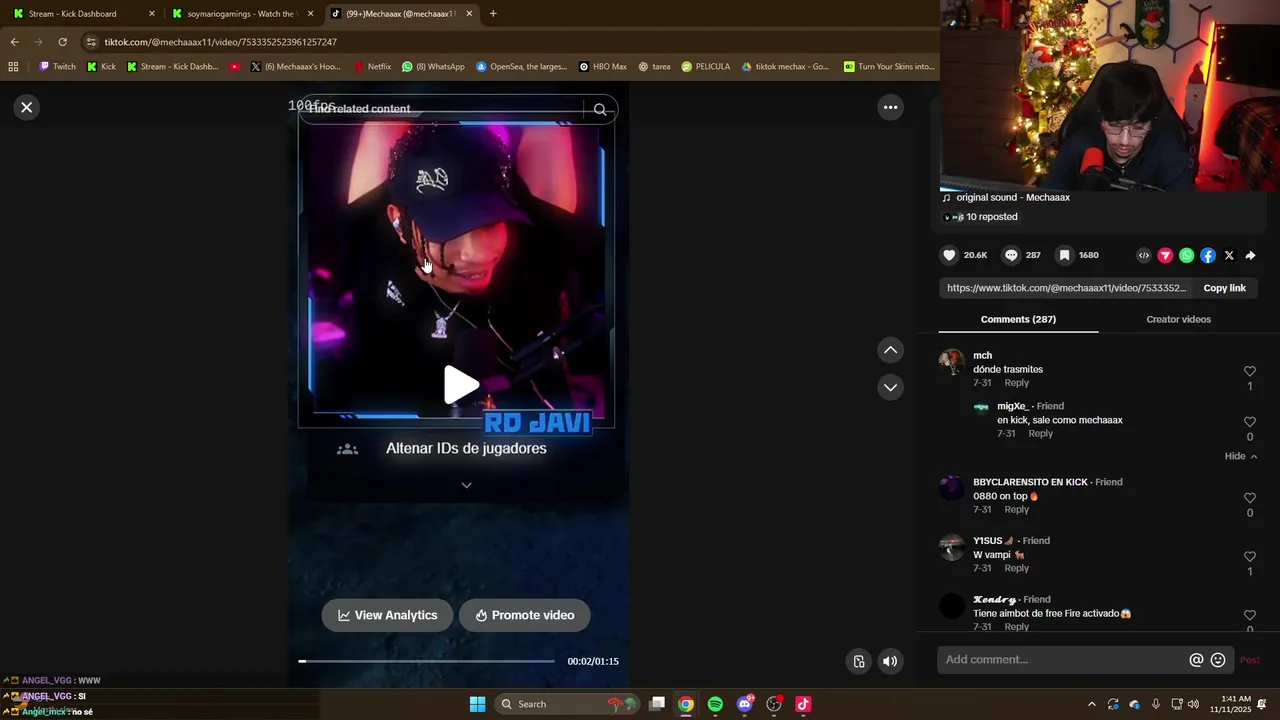Open the apps grid icon in bookmarks bar
Screen dimensions: 1280x720
pyautogui.click(x=13, y=67)
